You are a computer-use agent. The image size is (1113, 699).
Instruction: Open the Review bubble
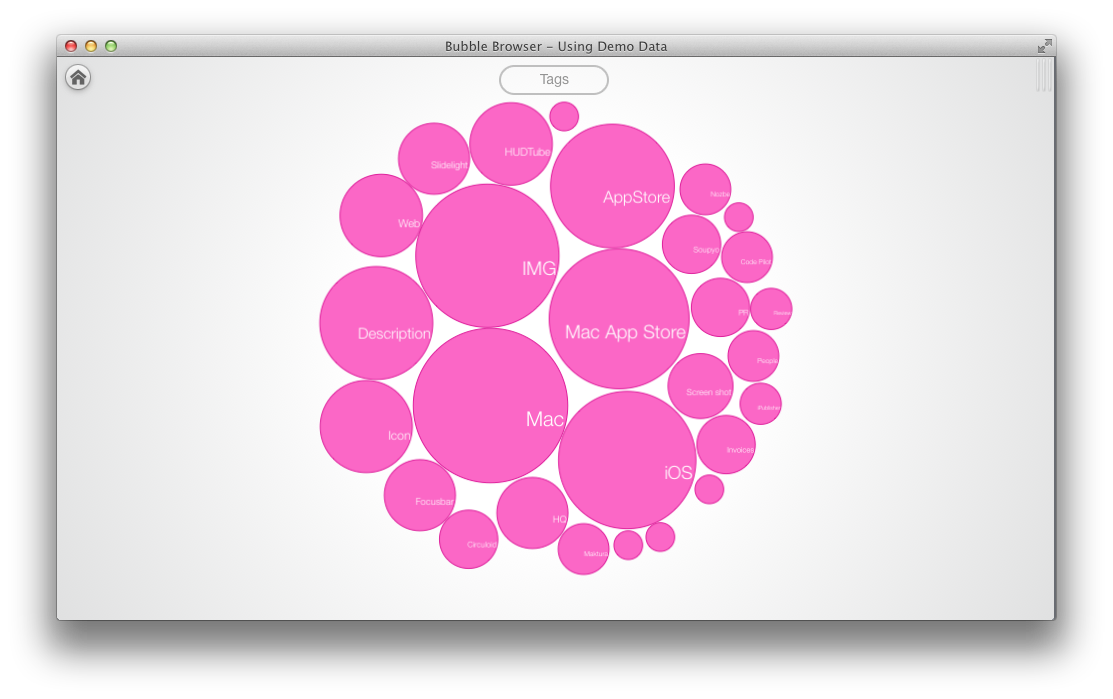[772, 309]
